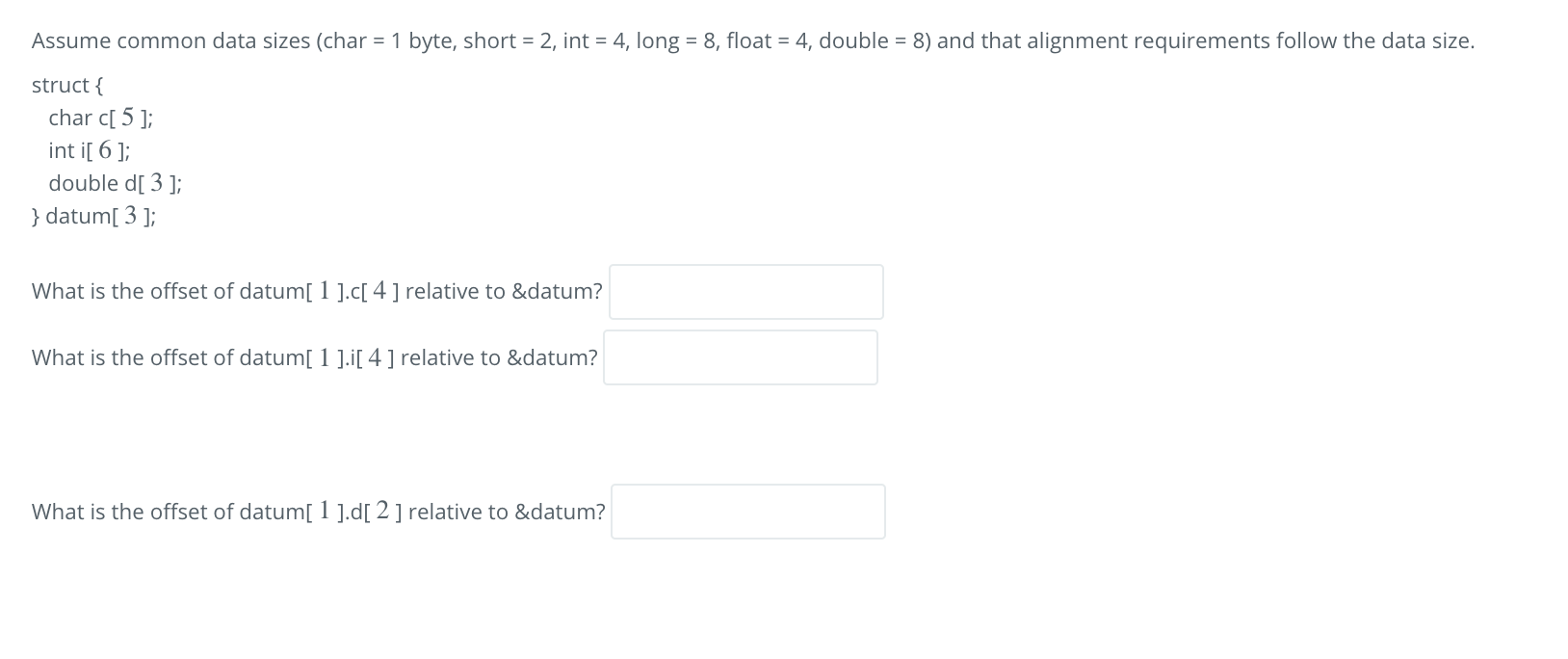This screenshot has height=659, width=1568.
Task: Click the double d[3] declaration line
Action: pyautogui.click(x=116, y=183)
